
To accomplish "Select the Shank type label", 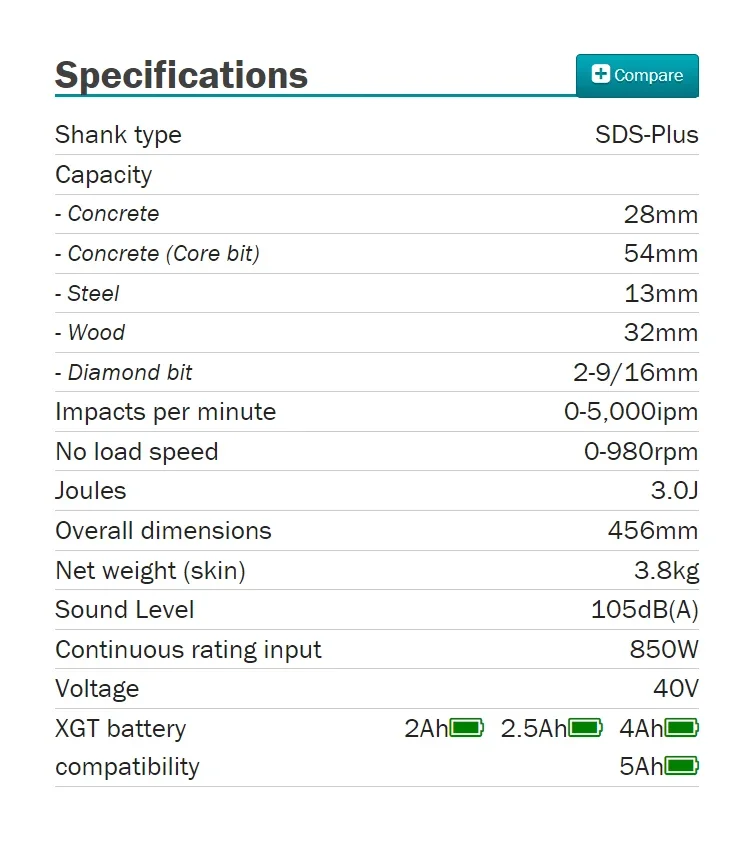I will point(118,135).
